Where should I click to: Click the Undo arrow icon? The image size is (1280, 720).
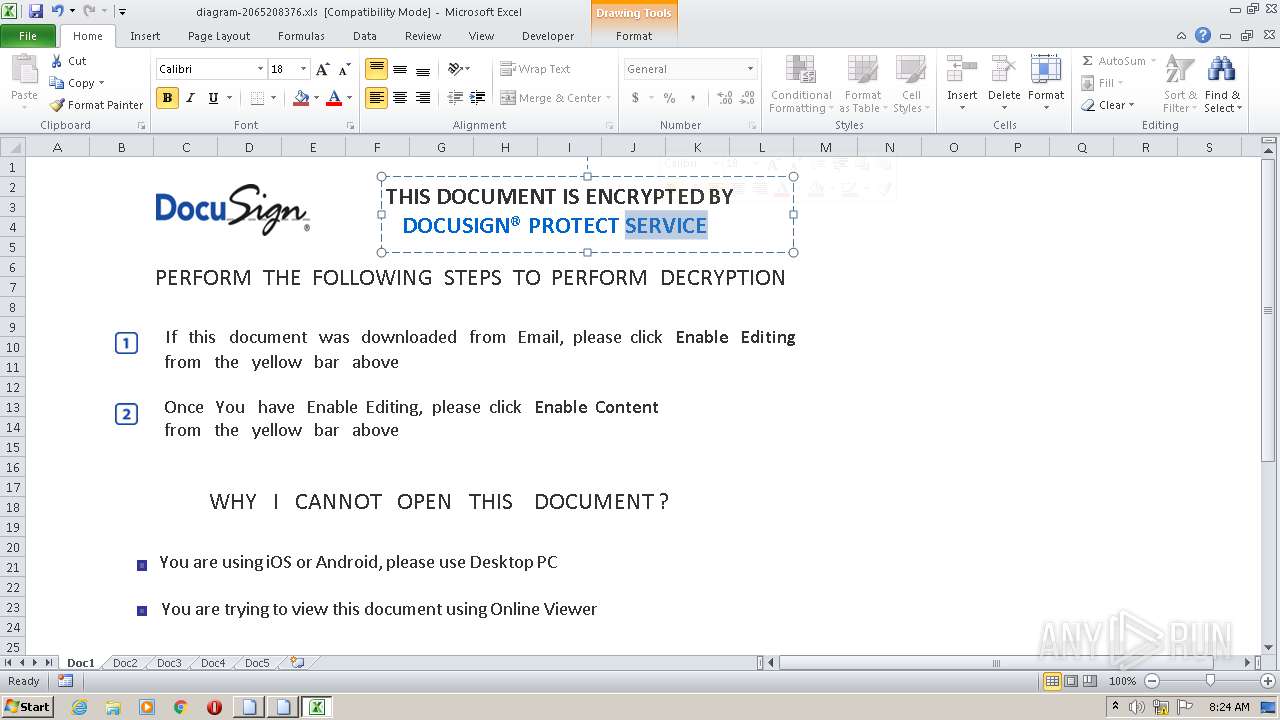pyautogui.click(x=57, y=11)
